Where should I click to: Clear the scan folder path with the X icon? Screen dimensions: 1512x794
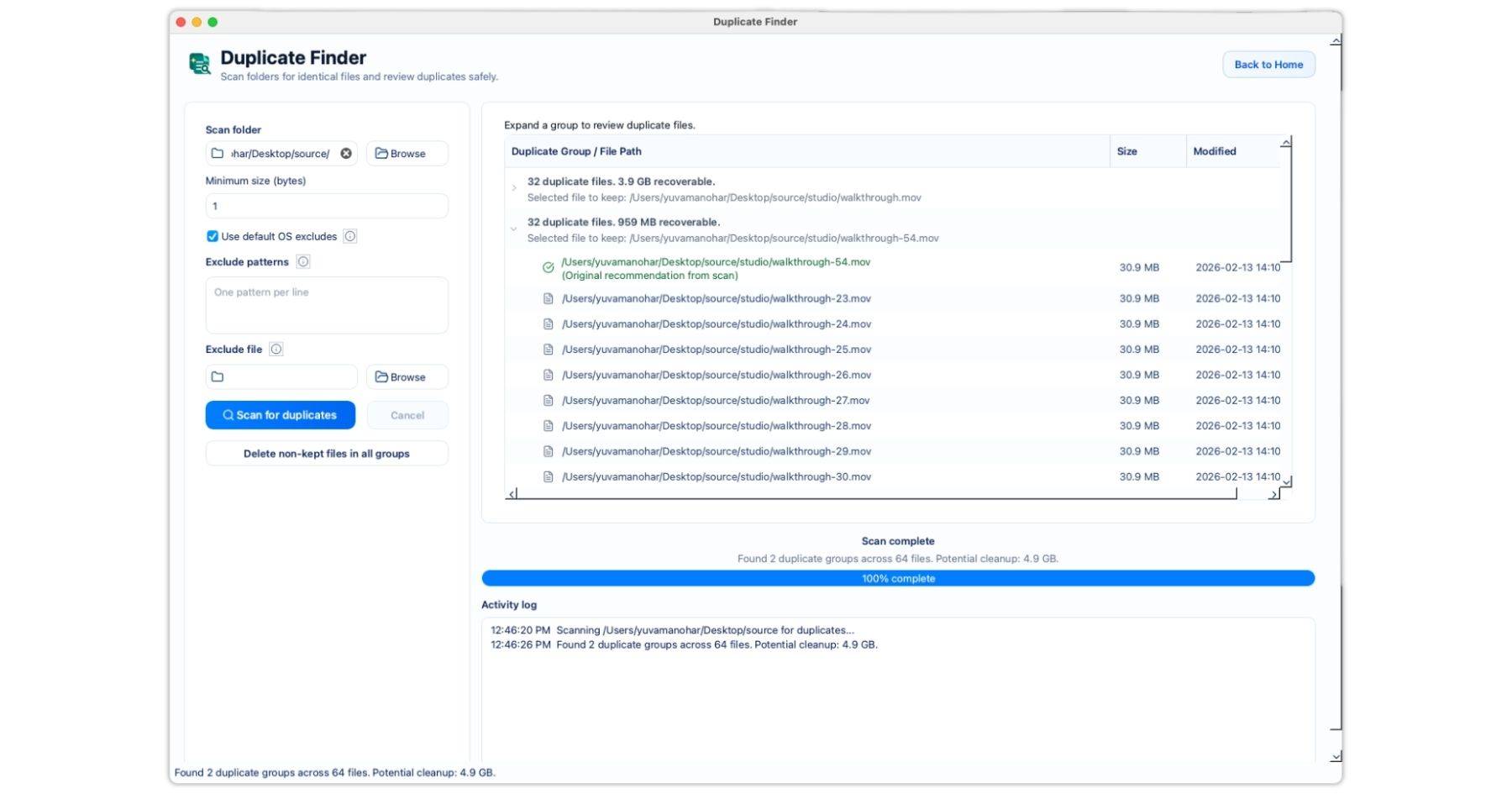pos(346,154)
